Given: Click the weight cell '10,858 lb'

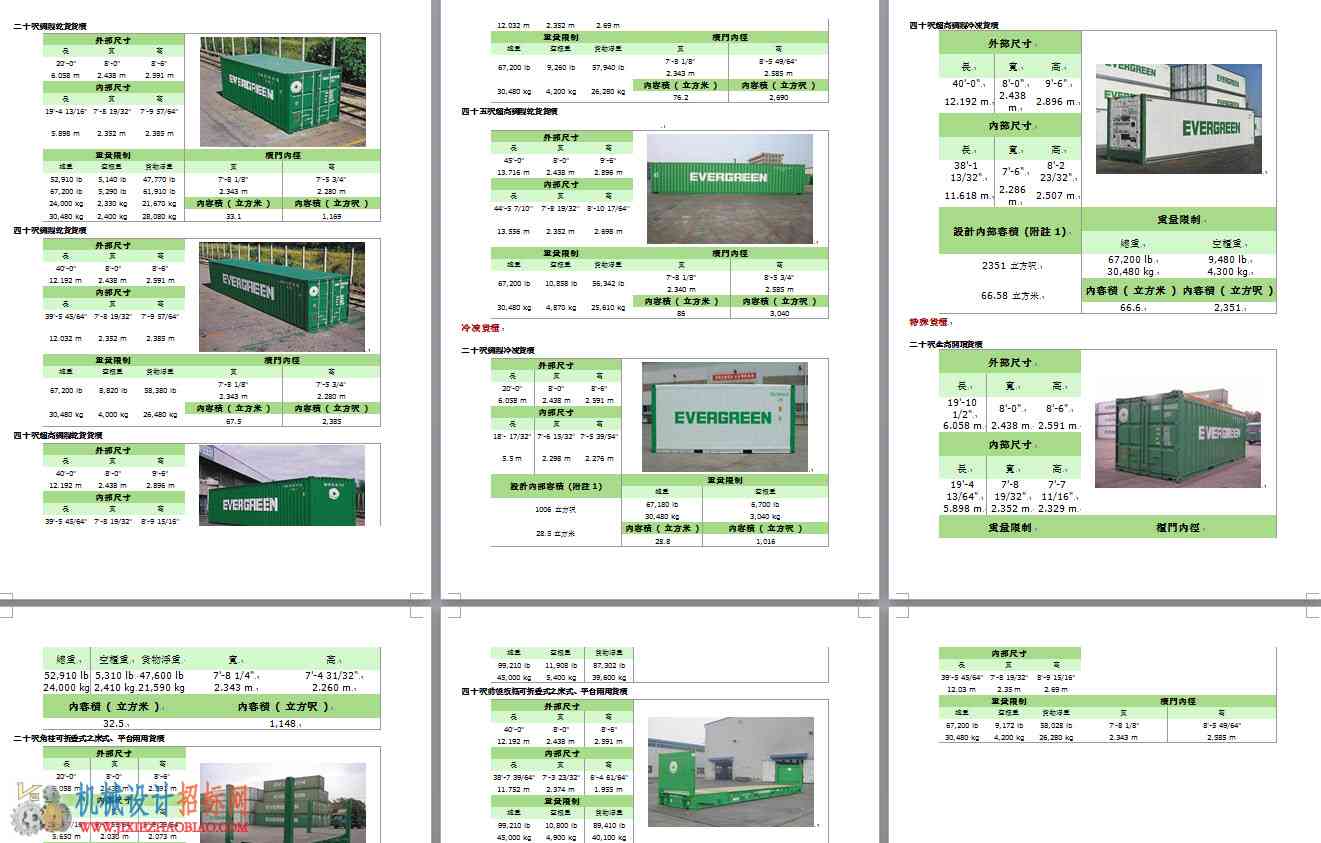Looking at the screenshot, I should pyautogui.click(x=558, y=283).
